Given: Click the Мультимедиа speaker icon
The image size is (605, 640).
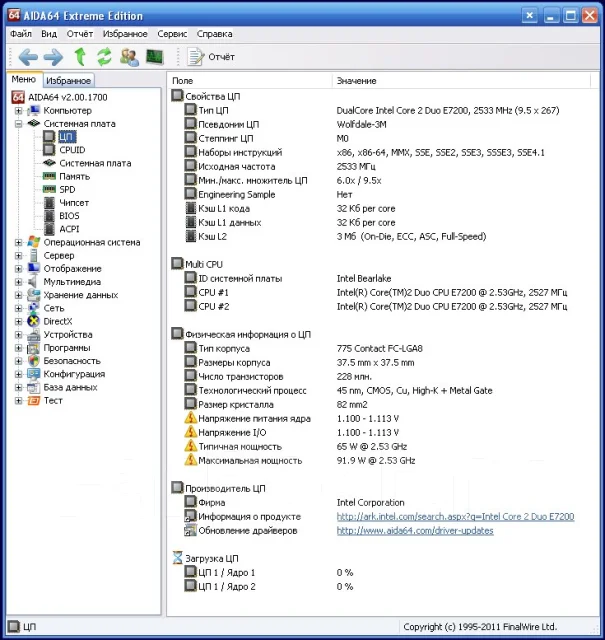Looking at the screenshot, I should (33, 282).
